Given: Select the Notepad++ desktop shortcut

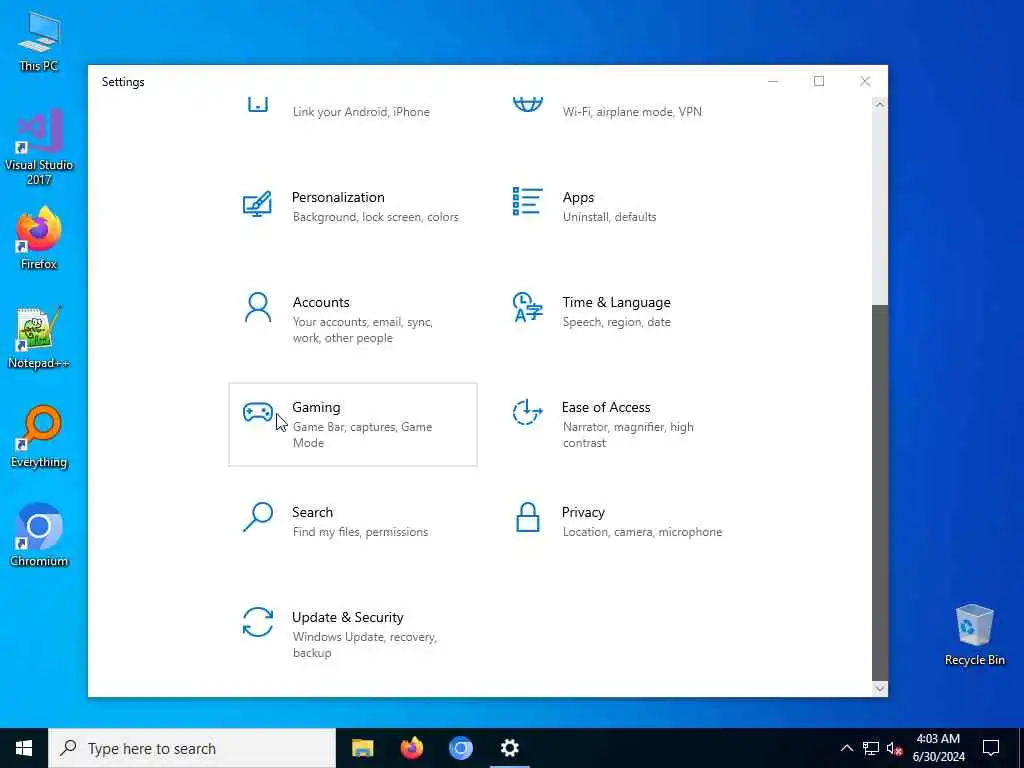Looking at the screenshot, I should click(39, 338).
